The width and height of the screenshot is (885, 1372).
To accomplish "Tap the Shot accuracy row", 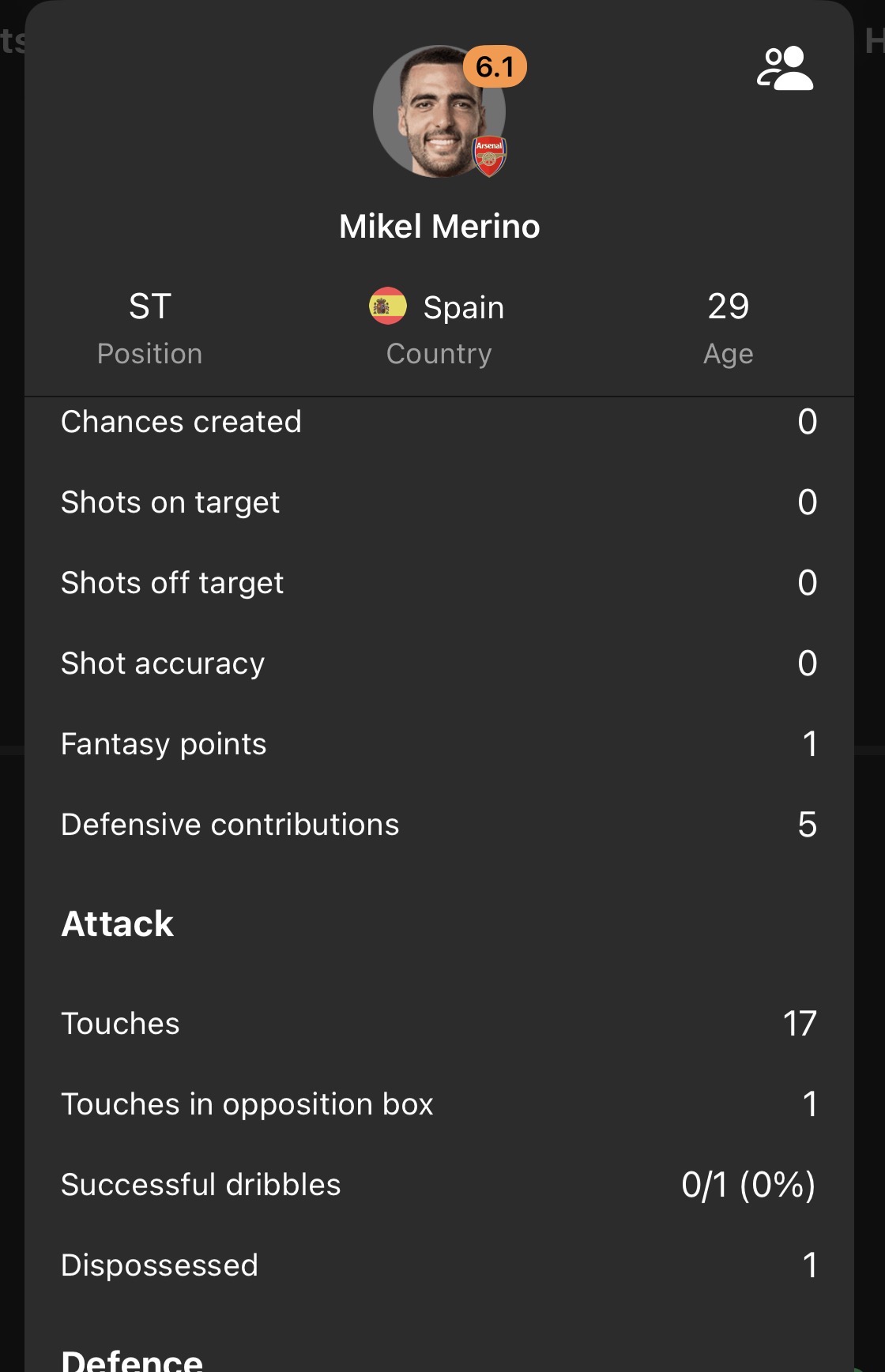I will click(439, 663).
